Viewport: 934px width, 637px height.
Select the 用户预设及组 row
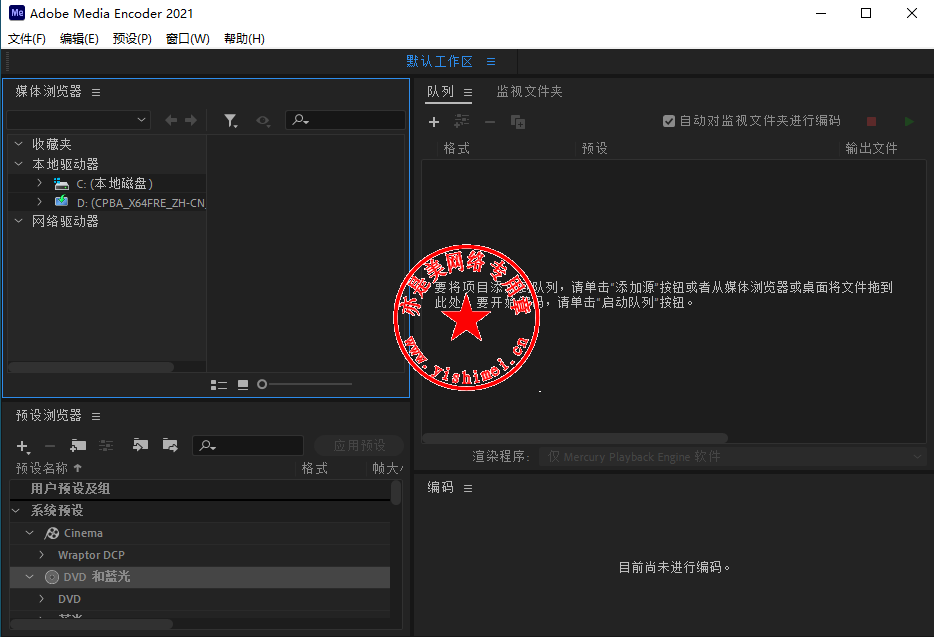point(200,489)
